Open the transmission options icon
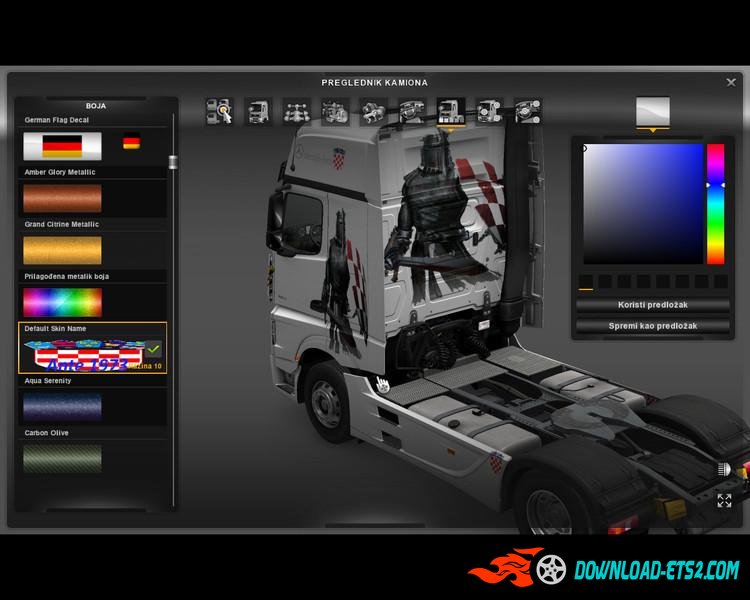This screenshot has width=750, height=600. (x=374, y=111)
